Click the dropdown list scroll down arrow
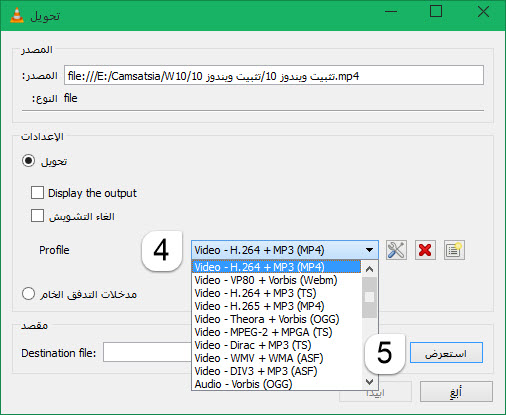506x415 pixels. (369, 381)
